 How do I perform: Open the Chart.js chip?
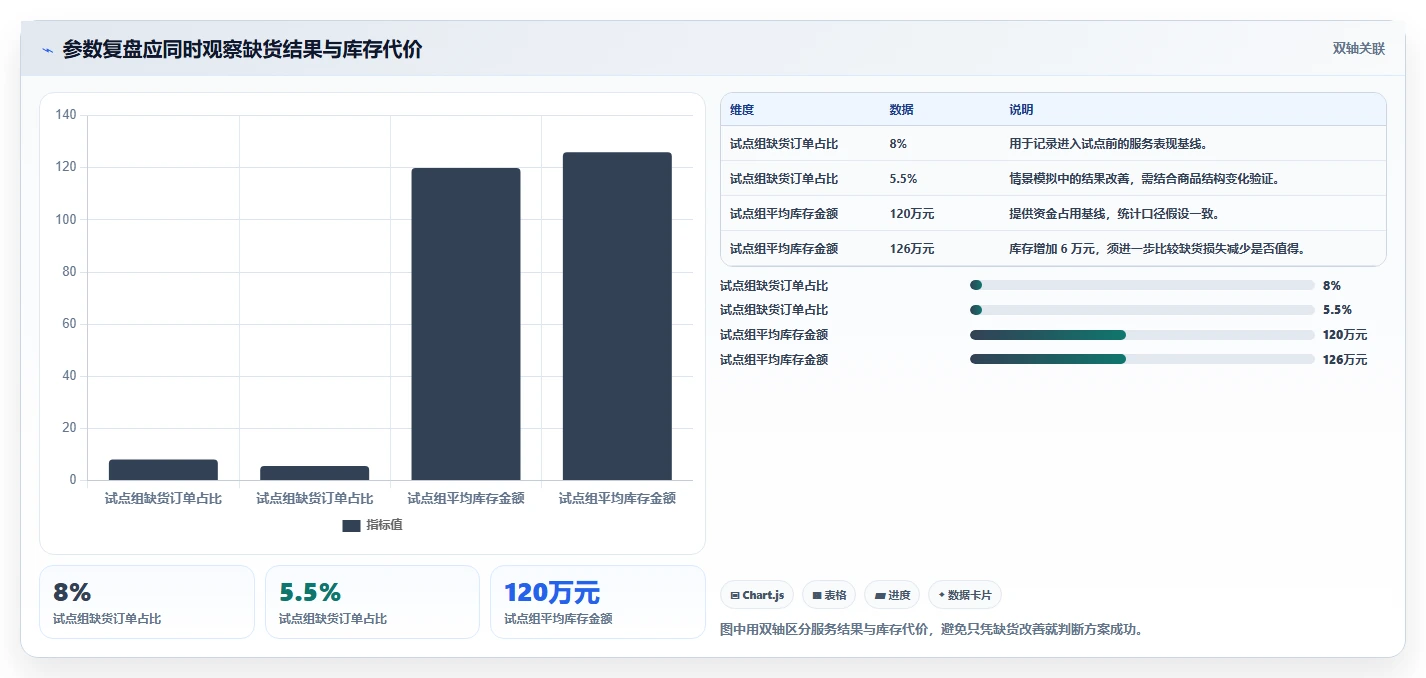(x=757, y=595)
